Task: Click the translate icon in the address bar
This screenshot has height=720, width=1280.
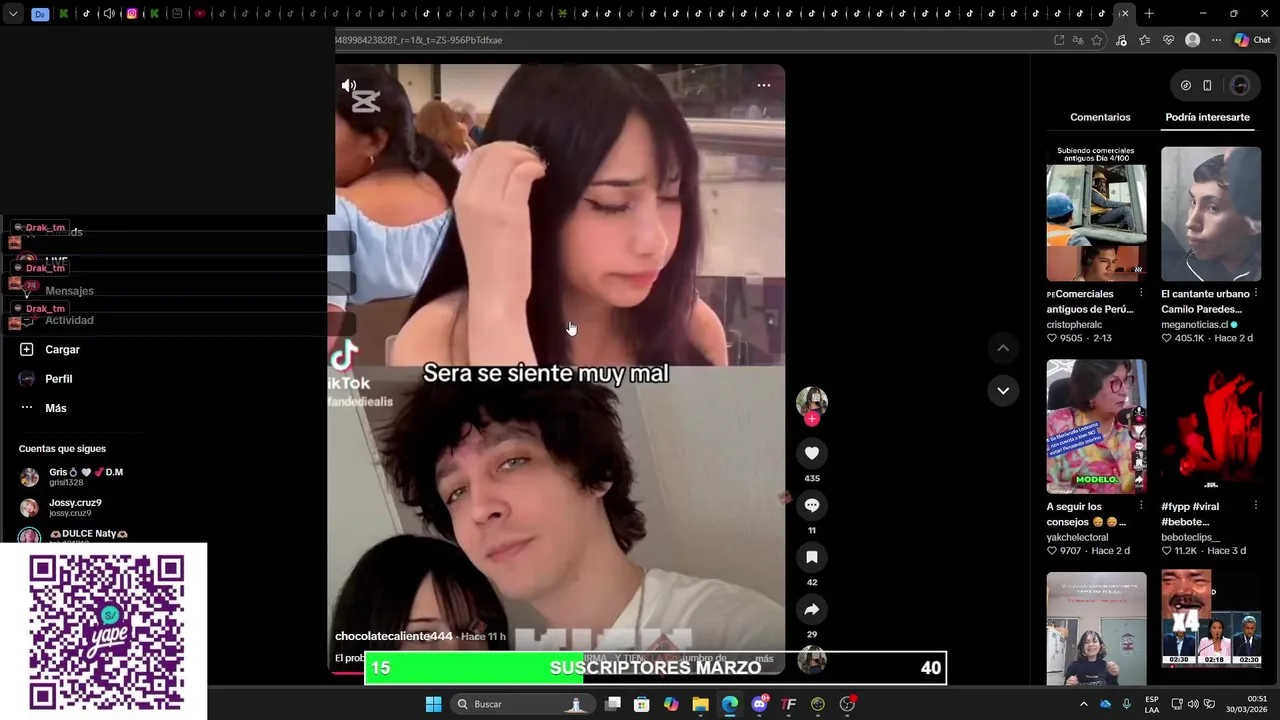Action: tap(1078, 40)
